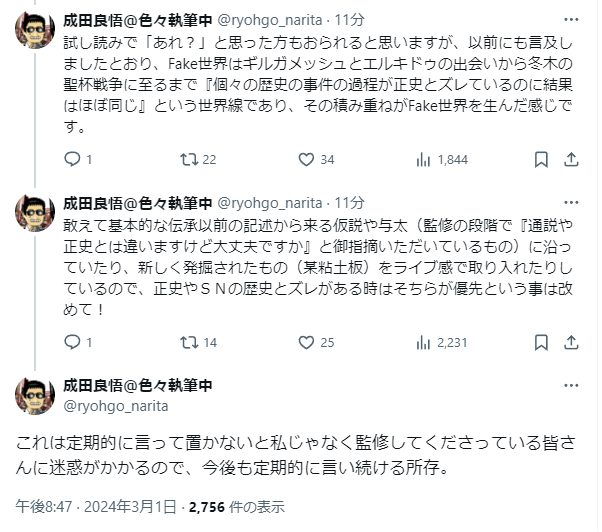The height and width of the screenshot is (532, 602).
Task: Share the second tweet
Action: (573, 342)
